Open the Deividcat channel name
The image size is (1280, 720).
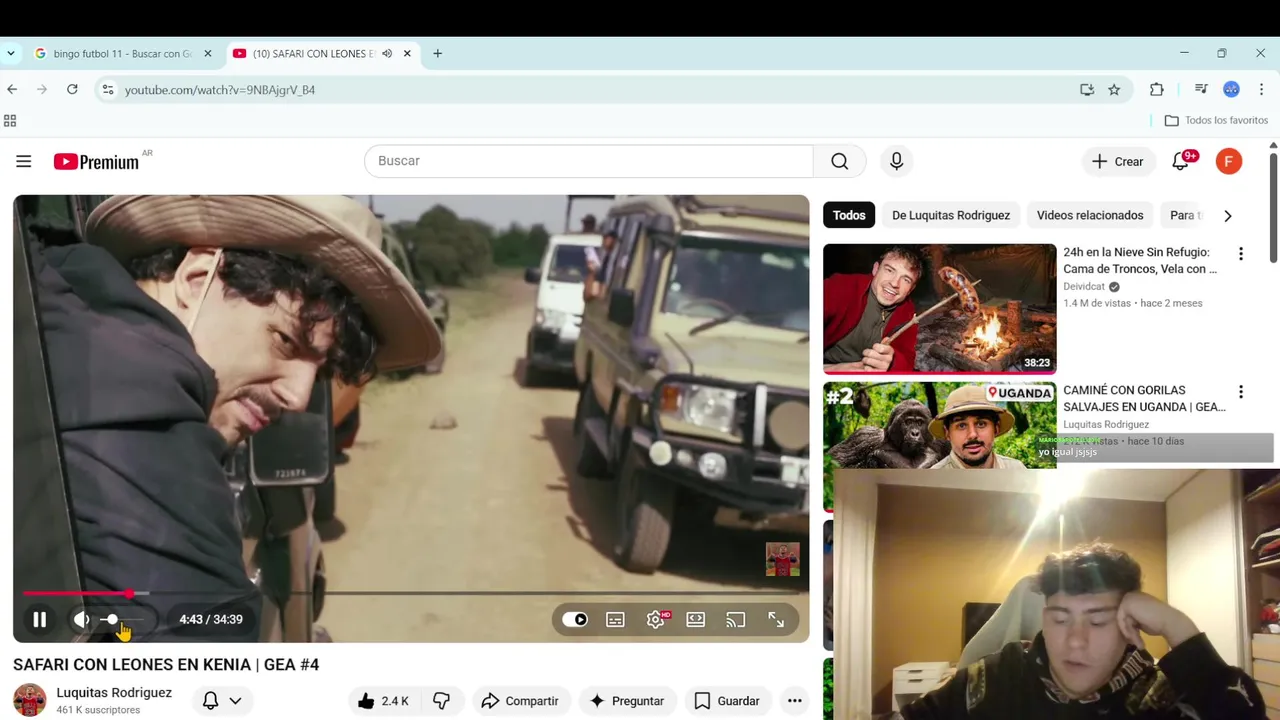(x=1084, y=286)
